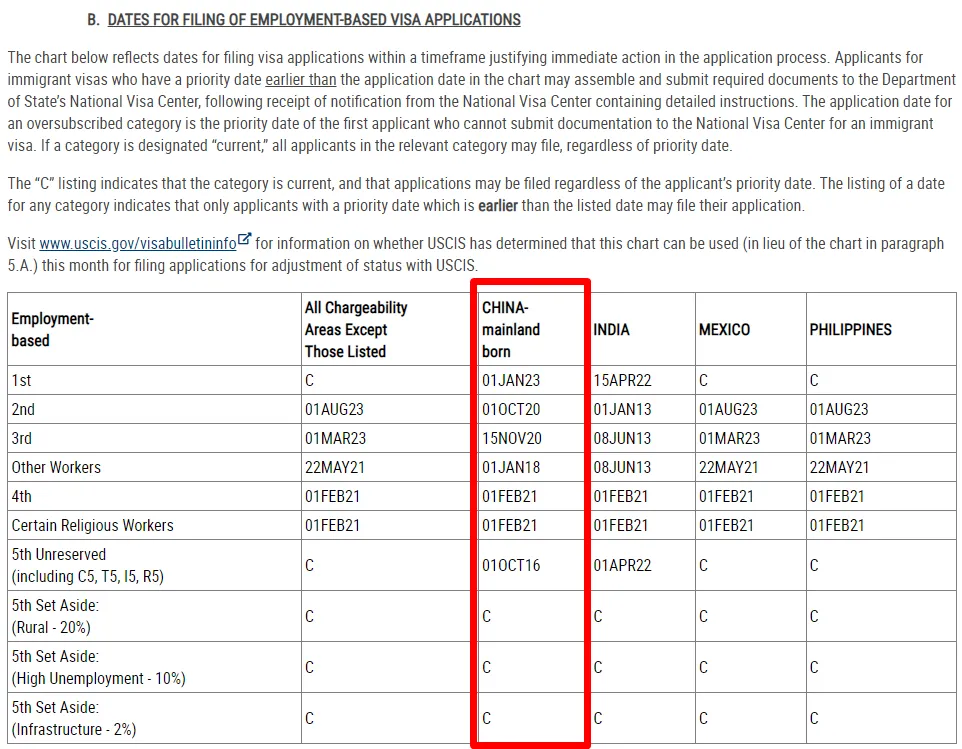Click the Certain Religious Workers row label
The image size is (962, 749).
(92, 526)
